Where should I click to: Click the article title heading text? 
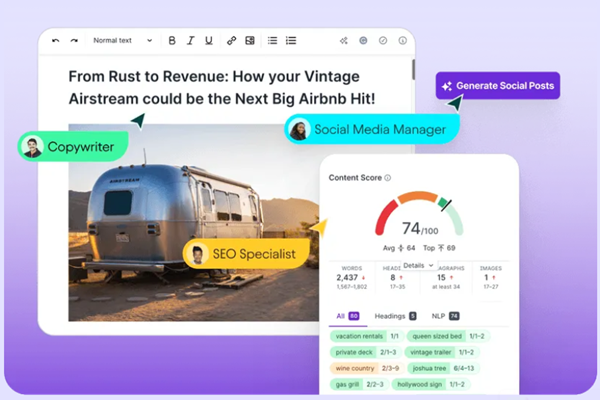pos(222,88)
